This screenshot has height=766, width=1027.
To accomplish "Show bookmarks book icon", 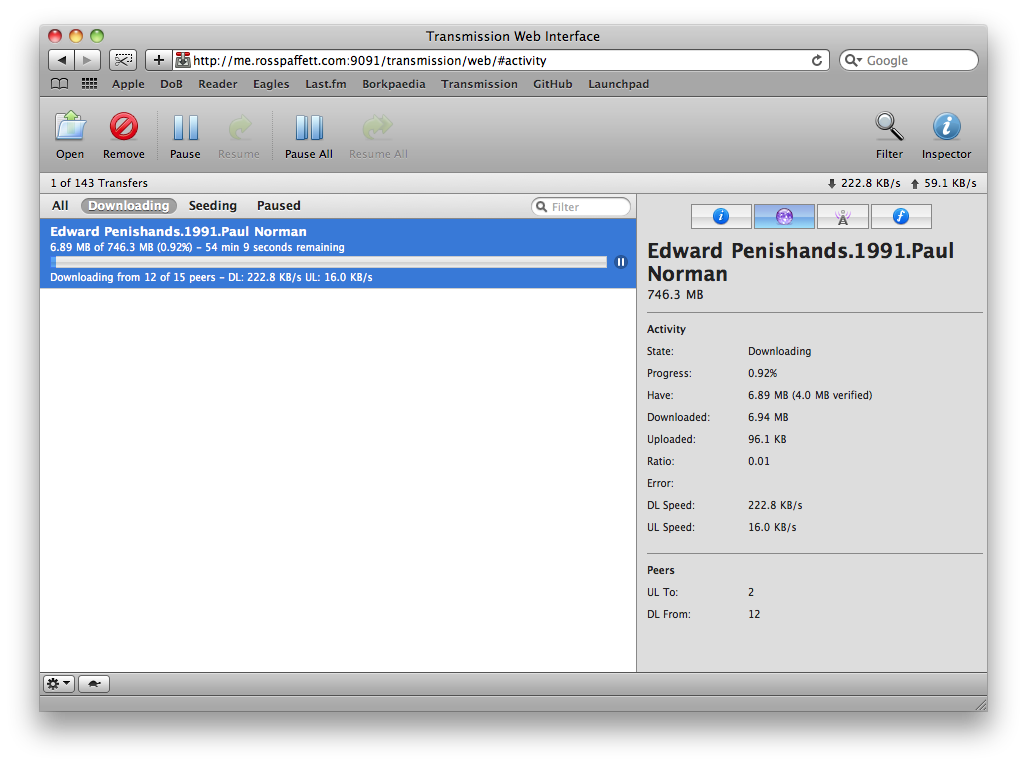I will pyautogui.click(x=60, y=84).
